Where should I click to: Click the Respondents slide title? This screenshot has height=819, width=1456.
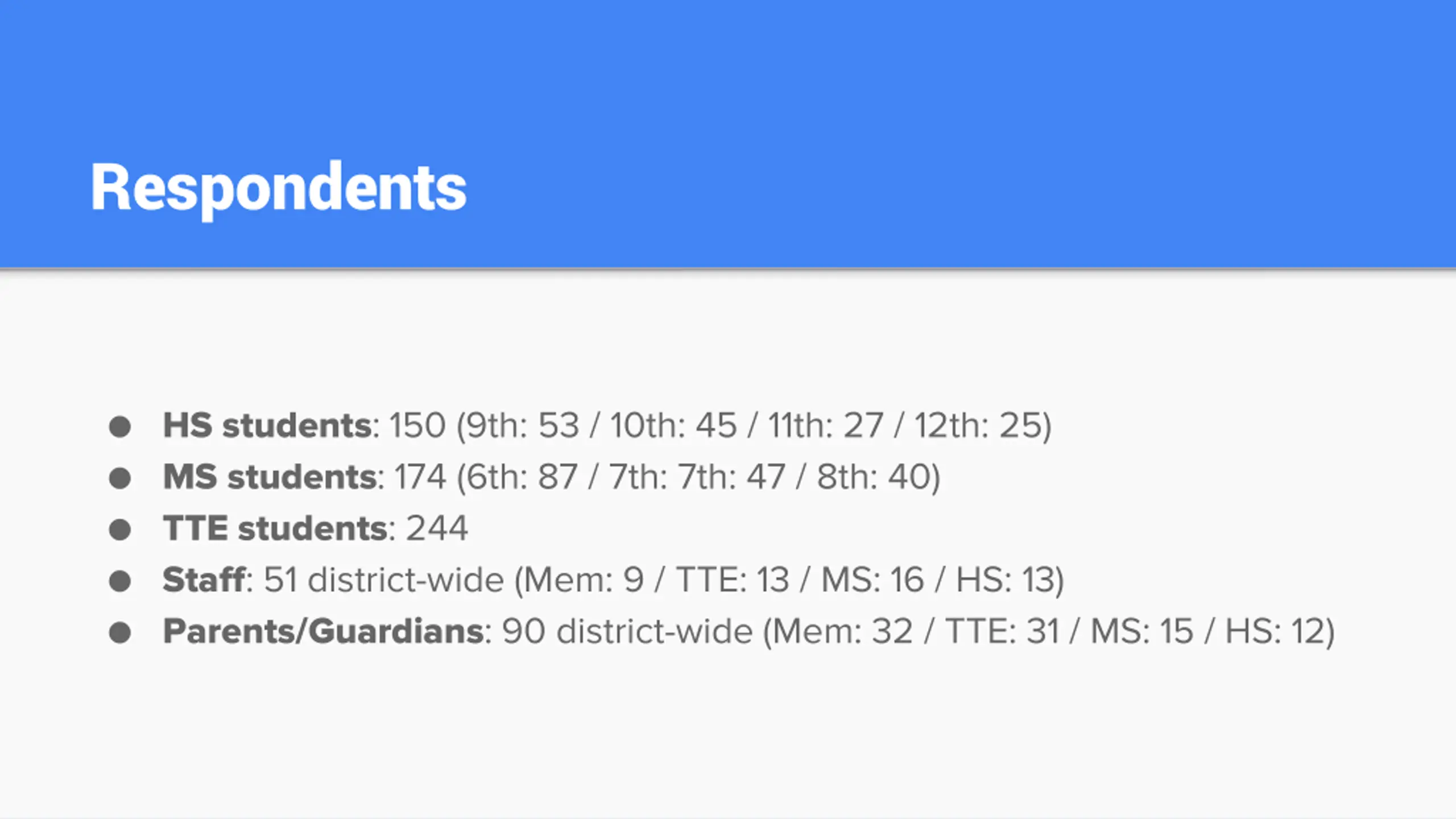[x=279, y=188]
